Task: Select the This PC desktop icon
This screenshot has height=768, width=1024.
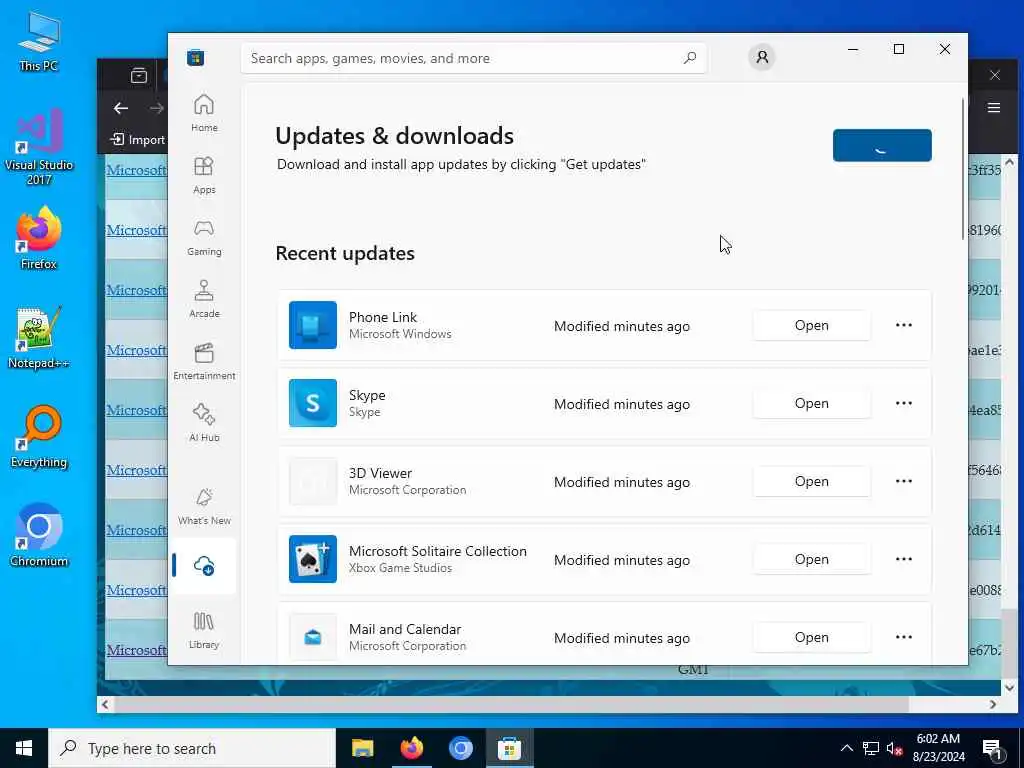Action: pos(39,41)
